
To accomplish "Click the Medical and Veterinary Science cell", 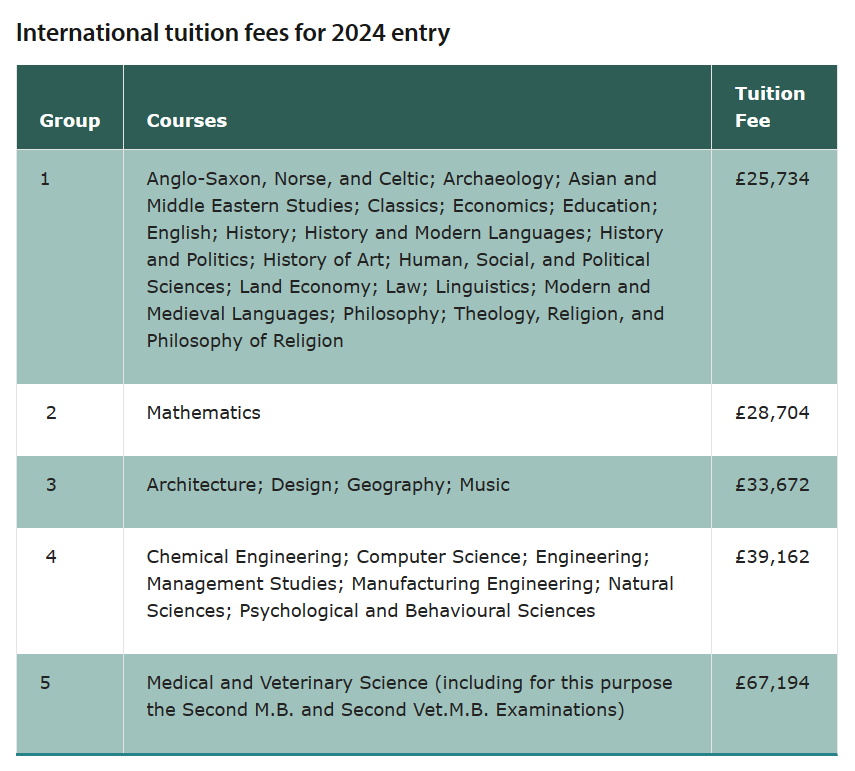I will 409,697.
